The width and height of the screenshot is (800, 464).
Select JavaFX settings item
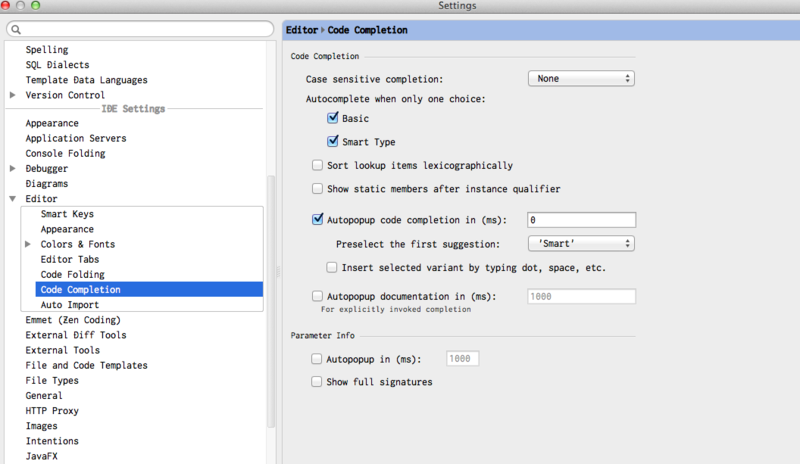(x=41, y=456)
